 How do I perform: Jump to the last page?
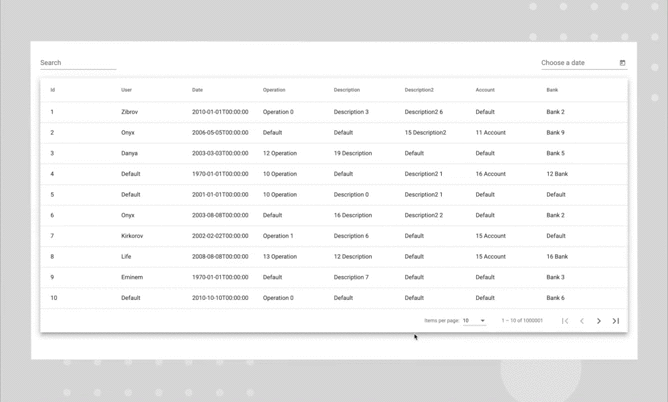pos(616,321)
